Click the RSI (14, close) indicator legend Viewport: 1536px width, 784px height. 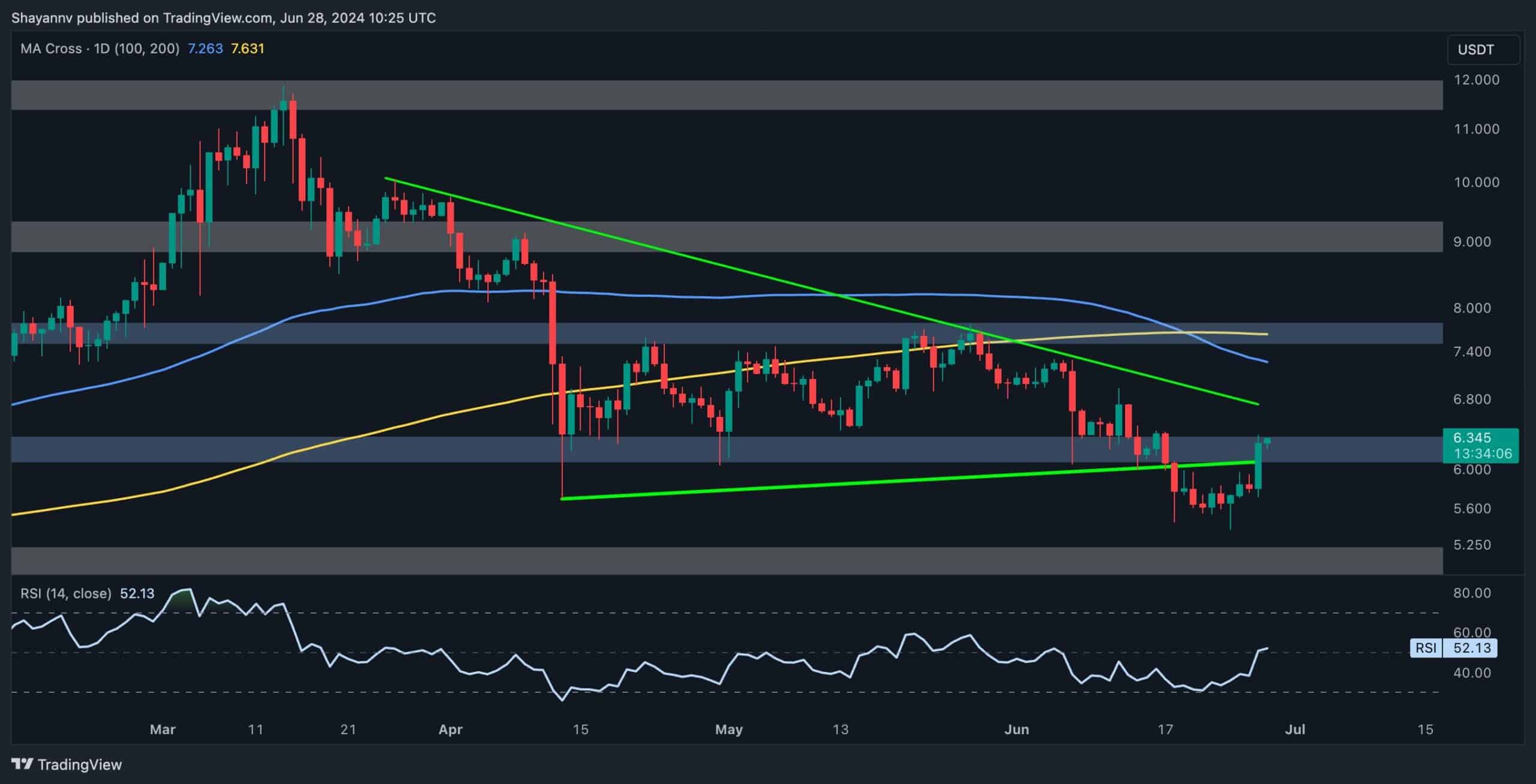point(66,593)
